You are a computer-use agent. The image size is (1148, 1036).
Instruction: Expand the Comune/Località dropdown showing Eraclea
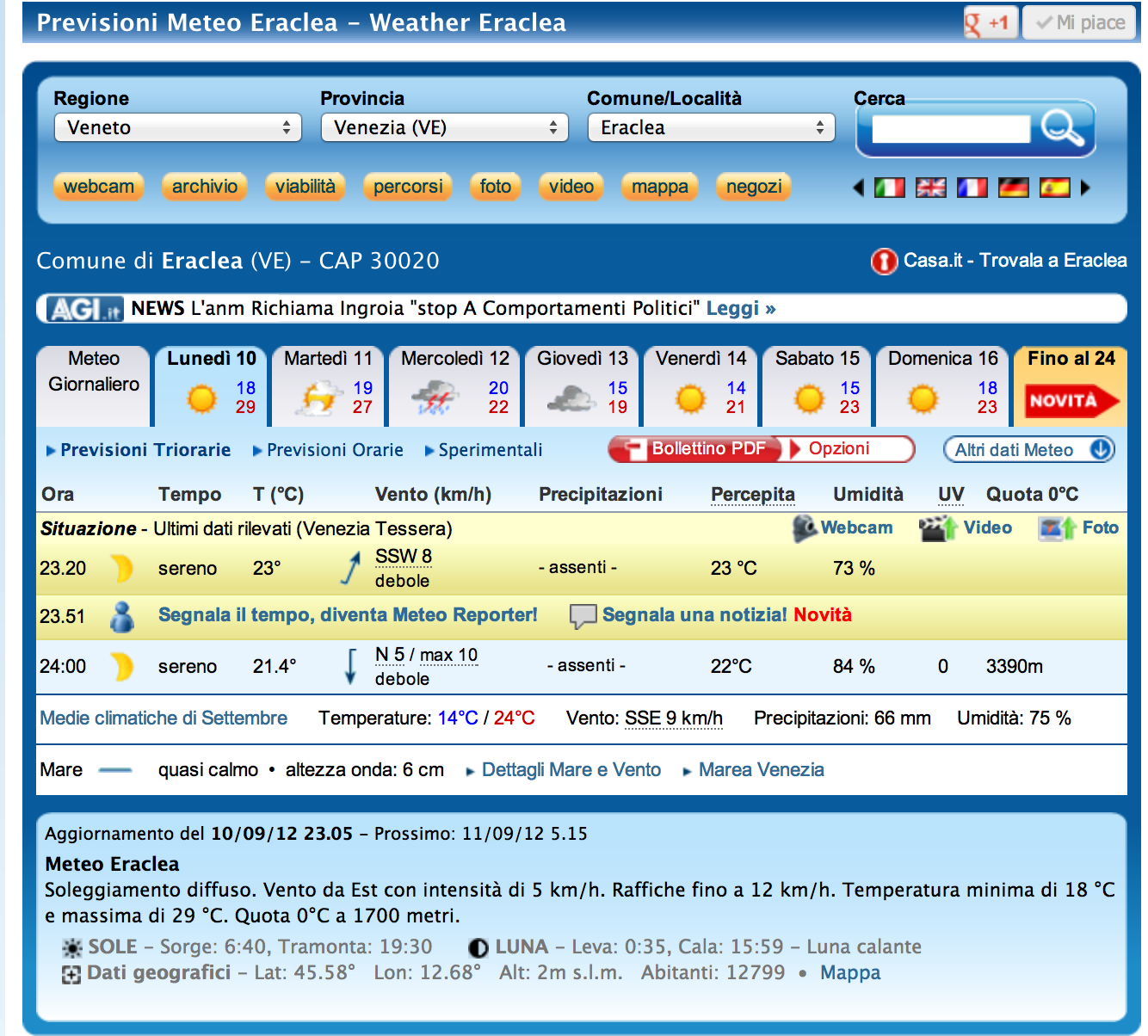(712, 127)
